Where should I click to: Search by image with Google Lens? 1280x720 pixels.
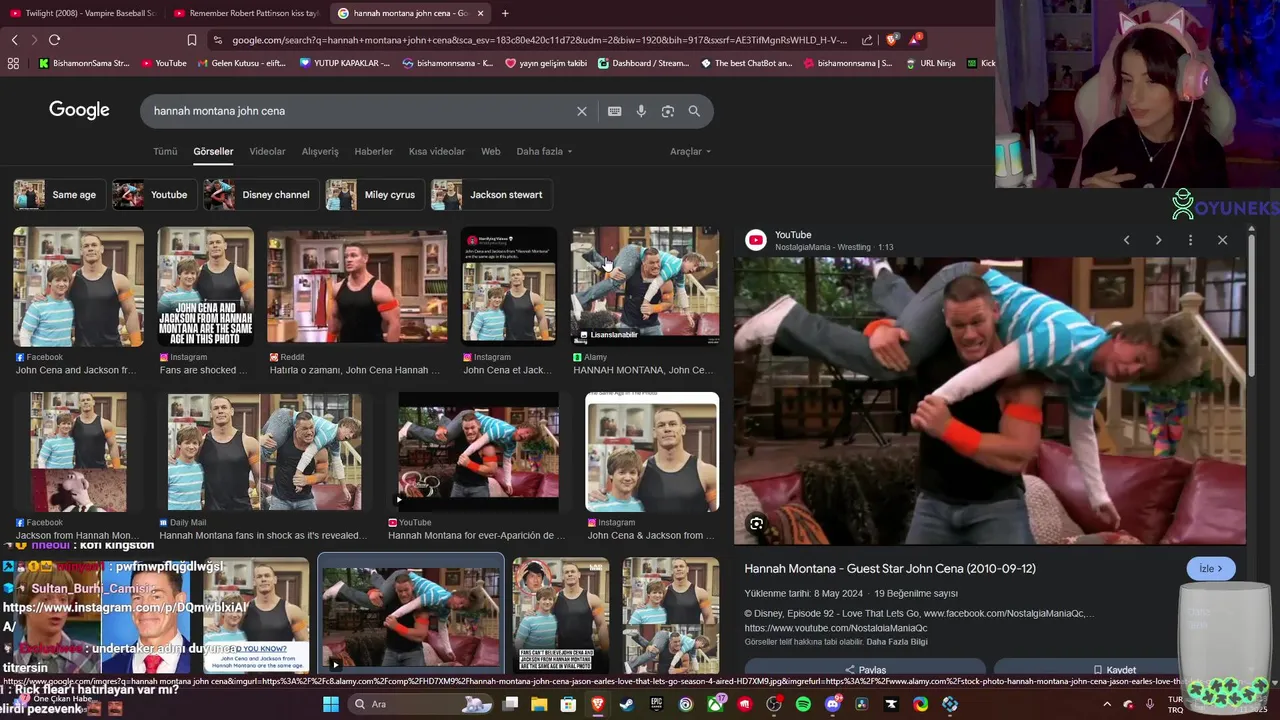coord(668,111)
